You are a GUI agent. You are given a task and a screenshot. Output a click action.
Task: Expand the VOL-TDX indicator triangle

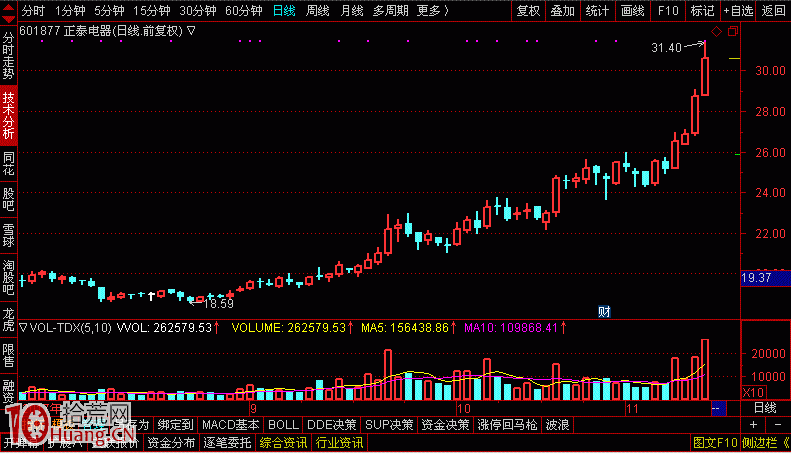(23, 328)
